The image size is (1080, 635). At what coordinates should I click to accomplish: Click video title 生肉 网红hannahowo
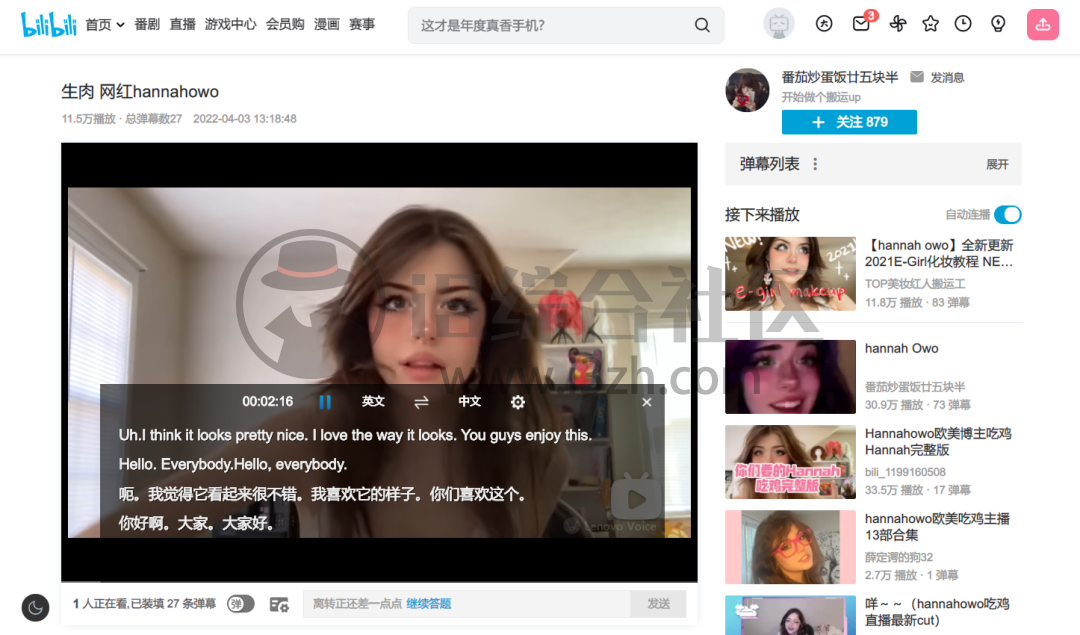140,92
